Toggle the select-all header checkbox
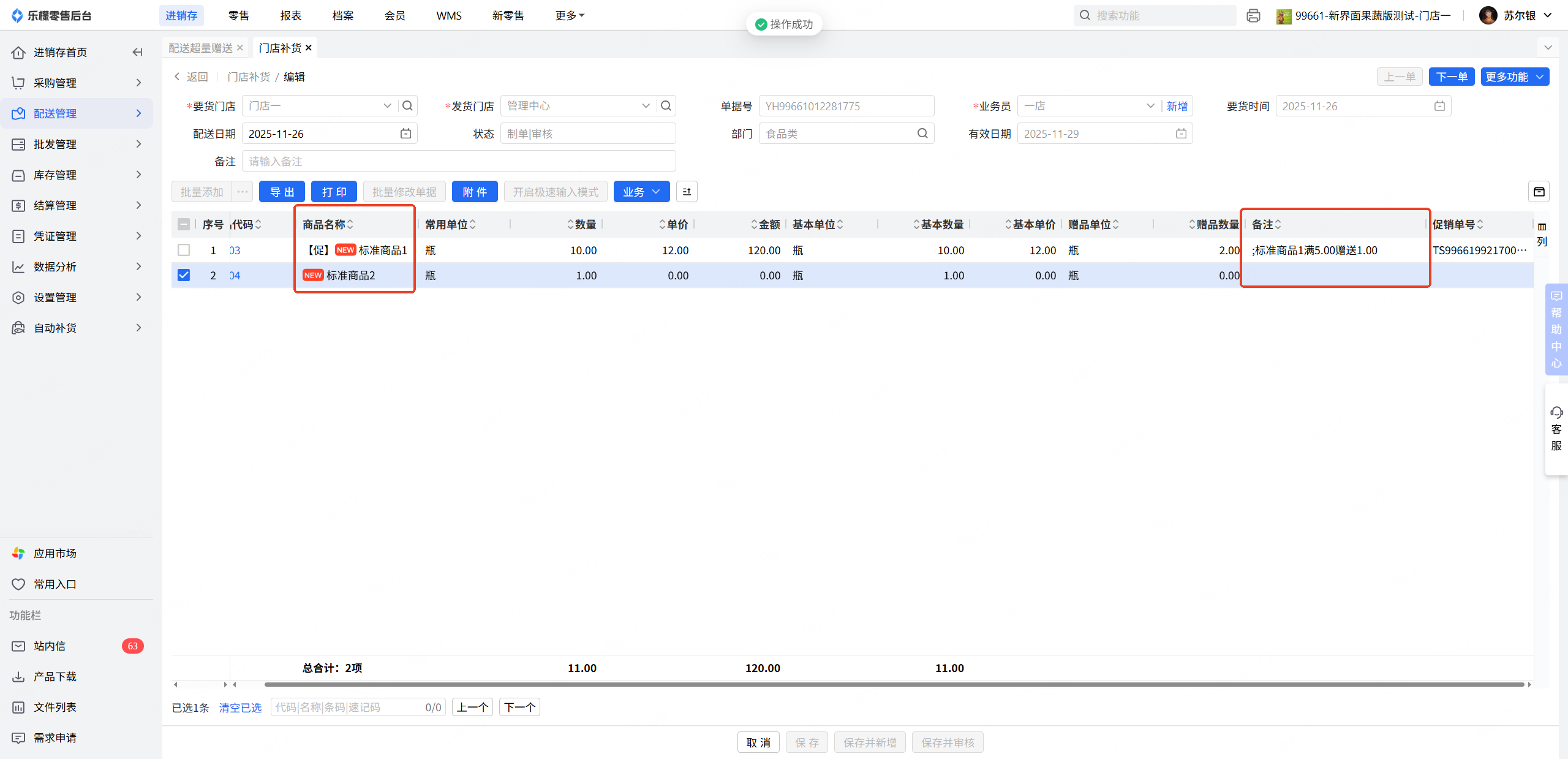 184,224
